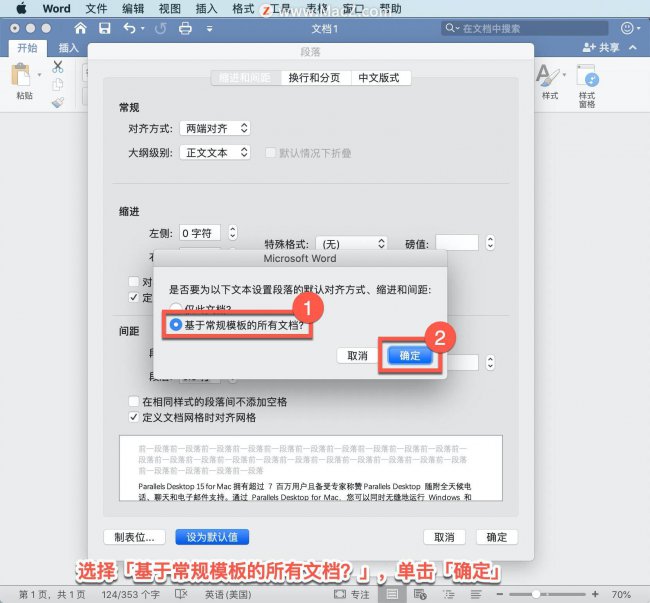Redo with the circular arrow icon

(160, 28)
